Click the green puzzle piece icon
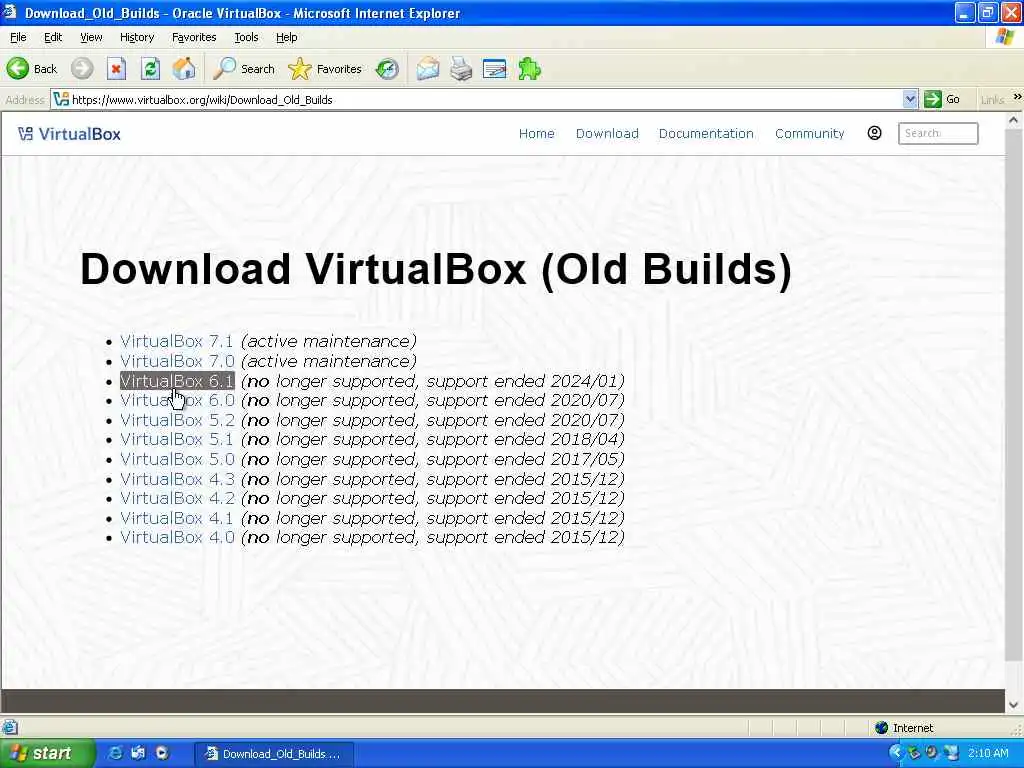 tap(529, 69)
